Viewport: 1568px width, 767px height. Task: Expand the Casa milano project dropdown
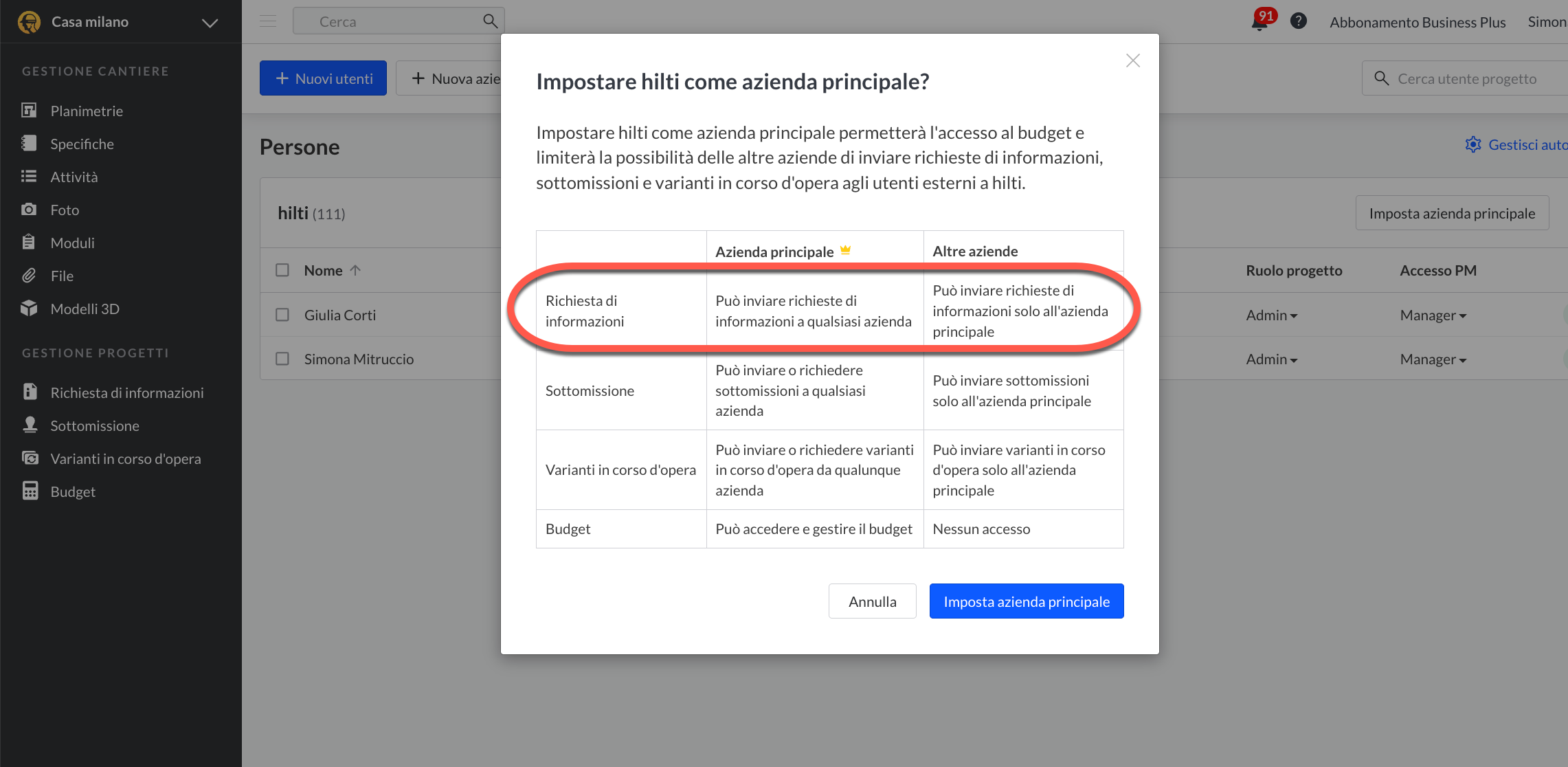point(210,23)
